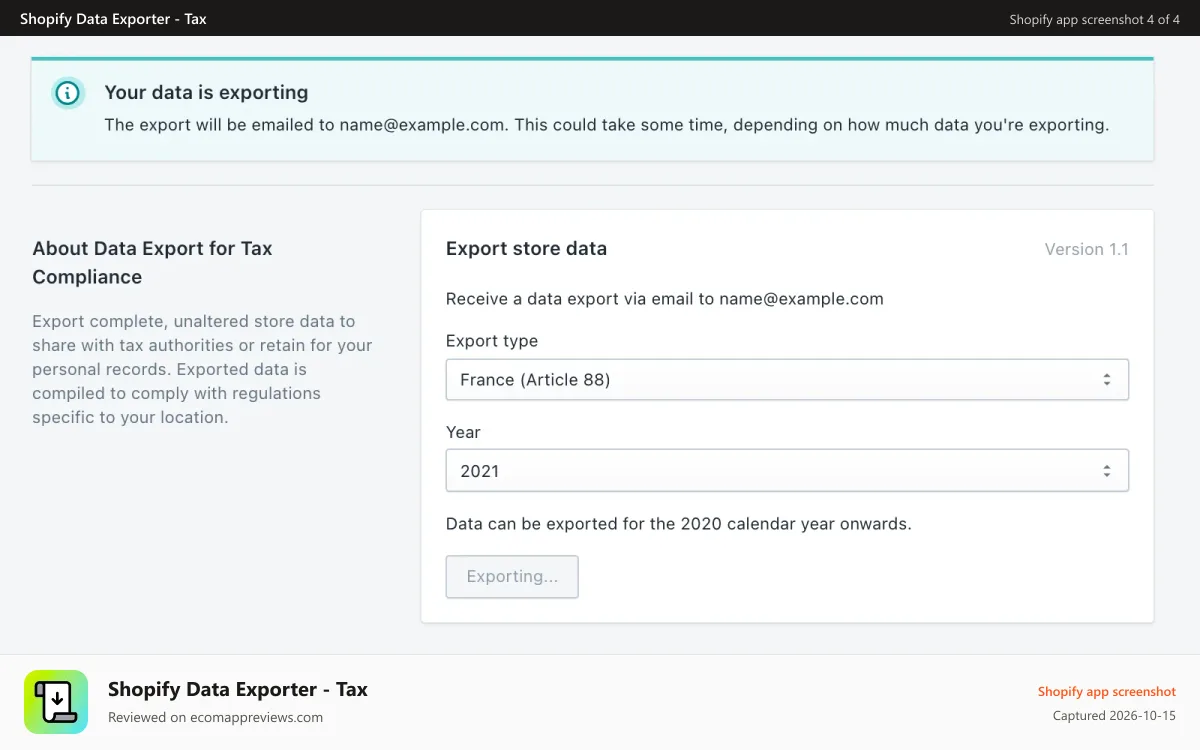Click the 'Export store data' heading
The width and height of the screenshot is (1200, 750).
click(x=526, y=249)
